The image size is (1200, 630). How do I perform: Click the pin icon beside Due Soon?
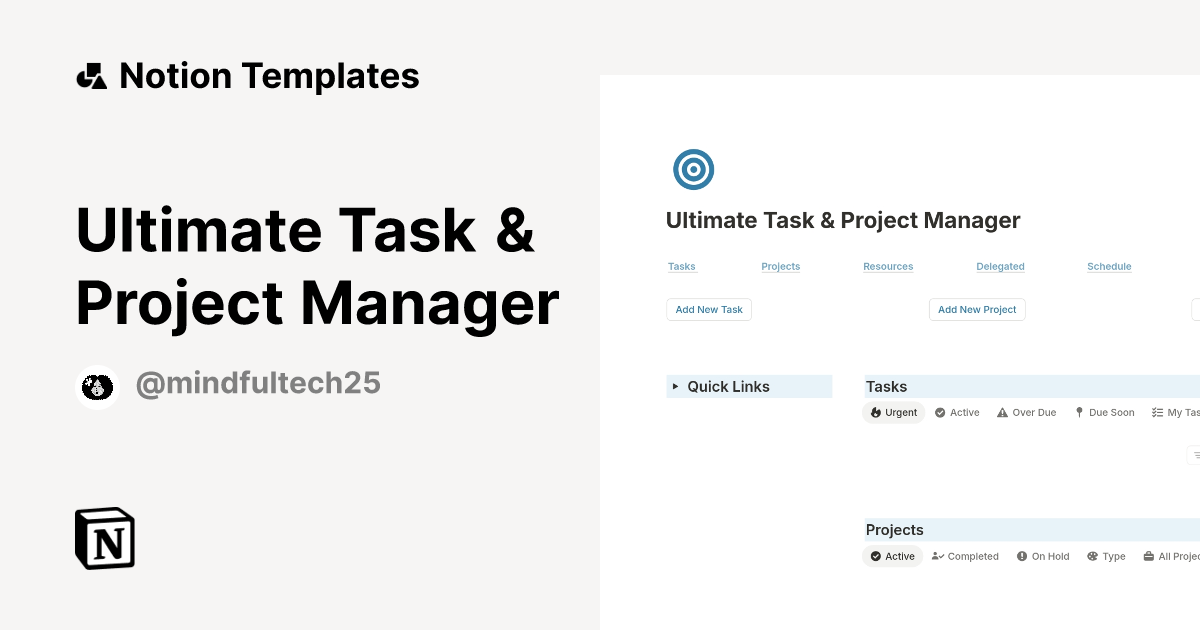tap(1079, 412)
